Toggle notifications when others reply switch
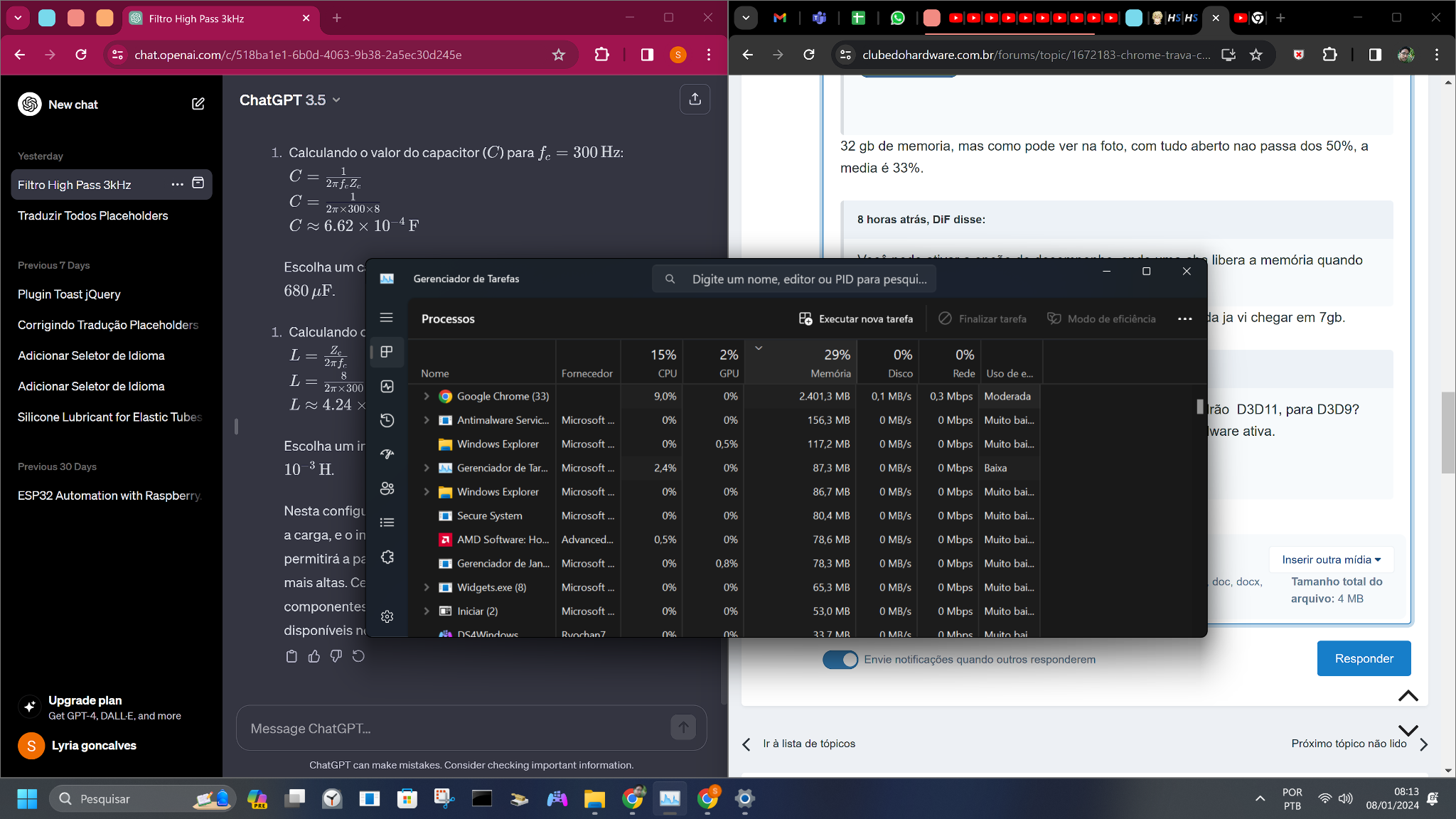This screenshot has height=819, width=1456. (x=840, y=659)
